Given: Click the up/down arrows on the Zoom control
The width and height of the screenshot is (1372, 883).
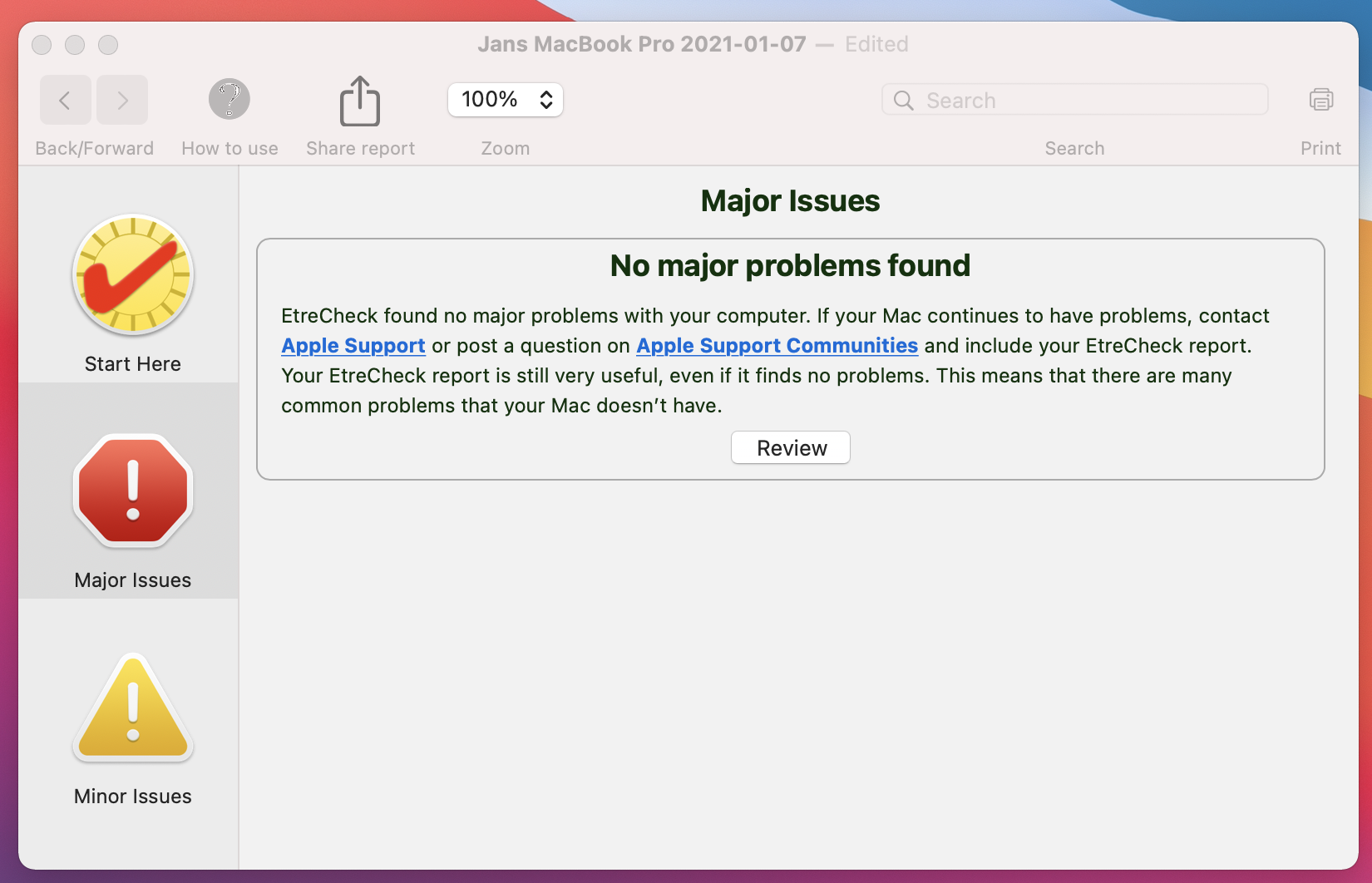Looking at the screenshot, I should pyautogui.click(x=546, y=100).
